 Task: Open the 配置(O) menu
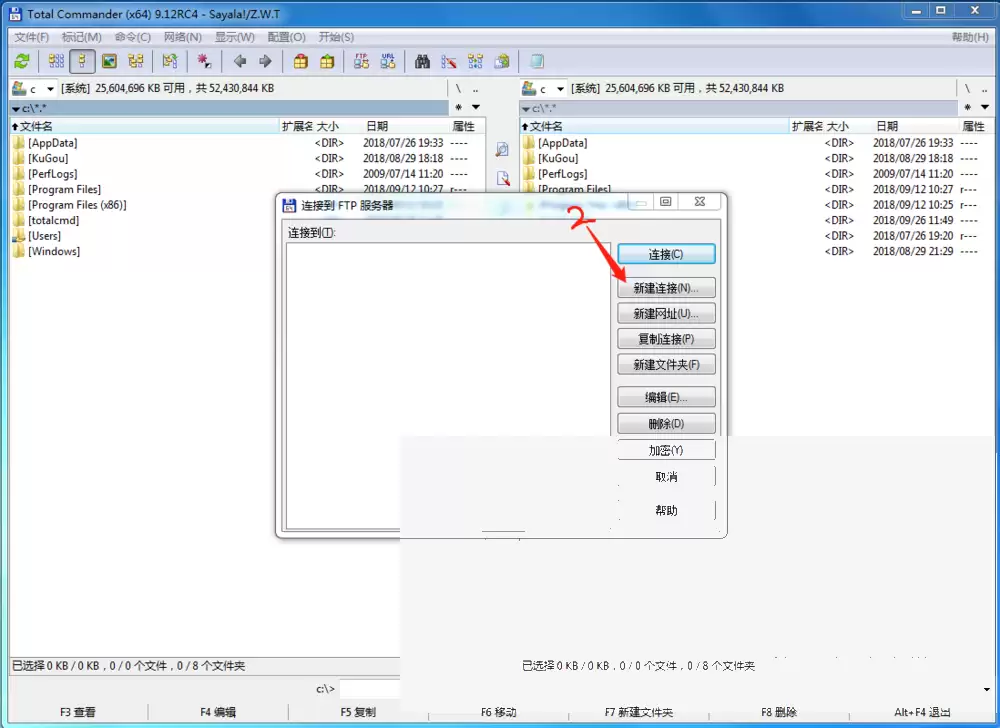pyautogui.click(x=286, y=37)
